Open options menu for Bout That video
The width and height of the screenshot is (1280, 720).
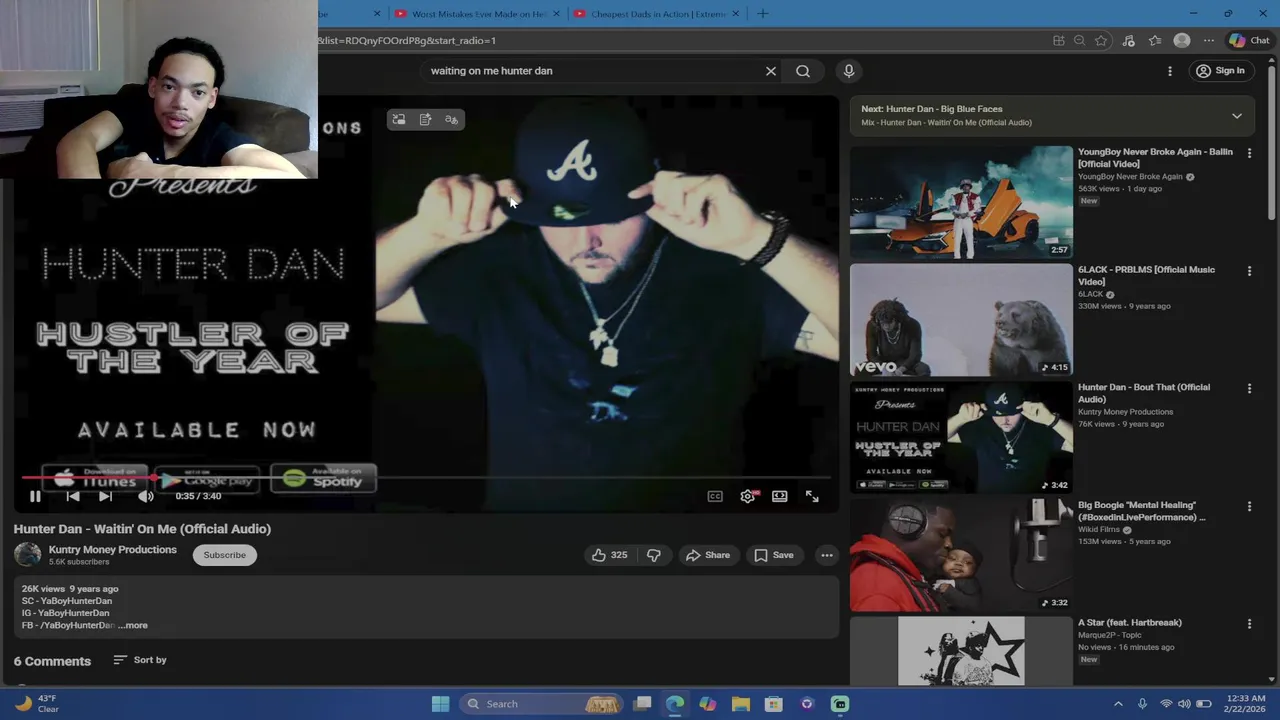point(1249,389)
